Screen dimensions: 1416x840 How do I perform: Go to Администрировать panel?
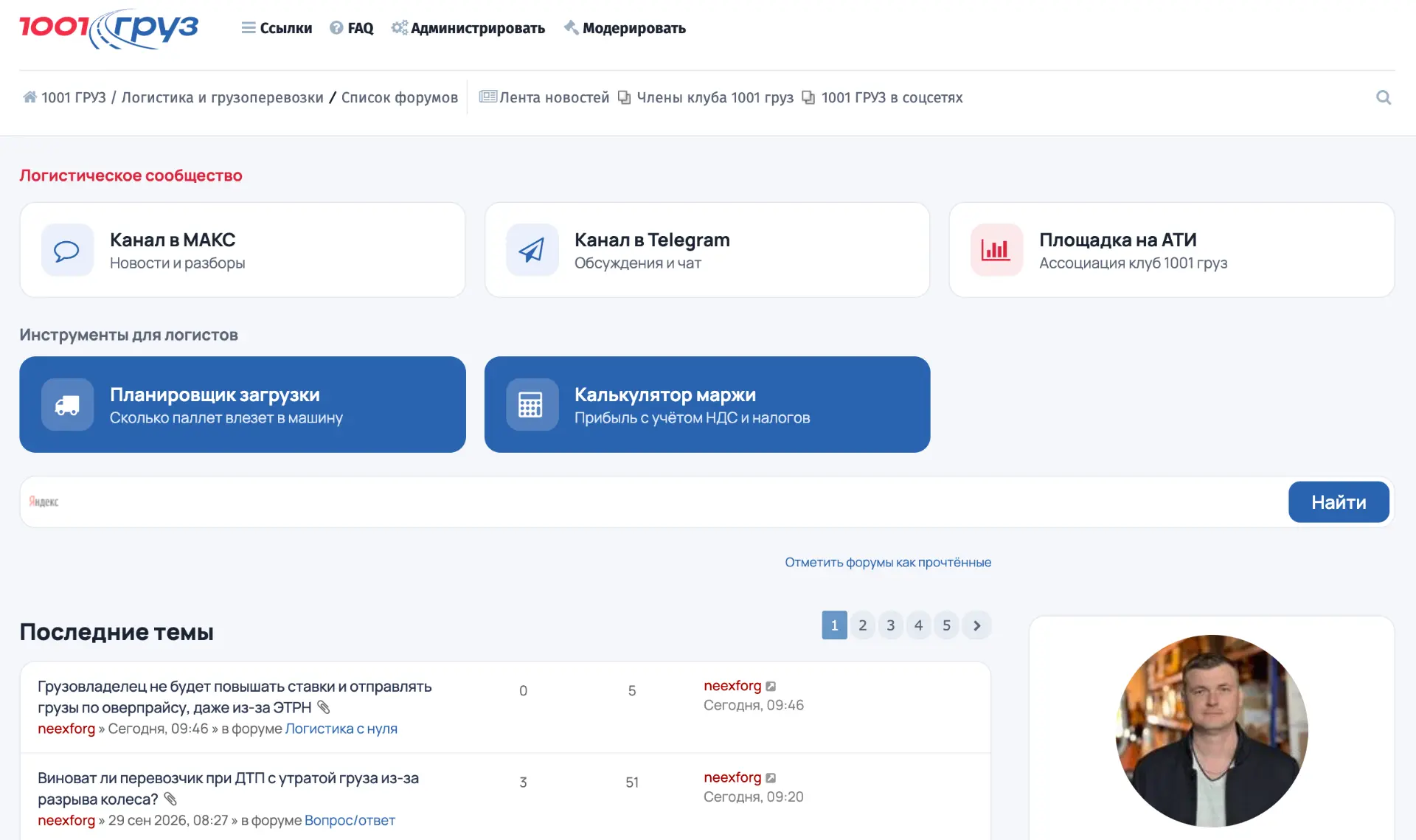click(468, 28)
